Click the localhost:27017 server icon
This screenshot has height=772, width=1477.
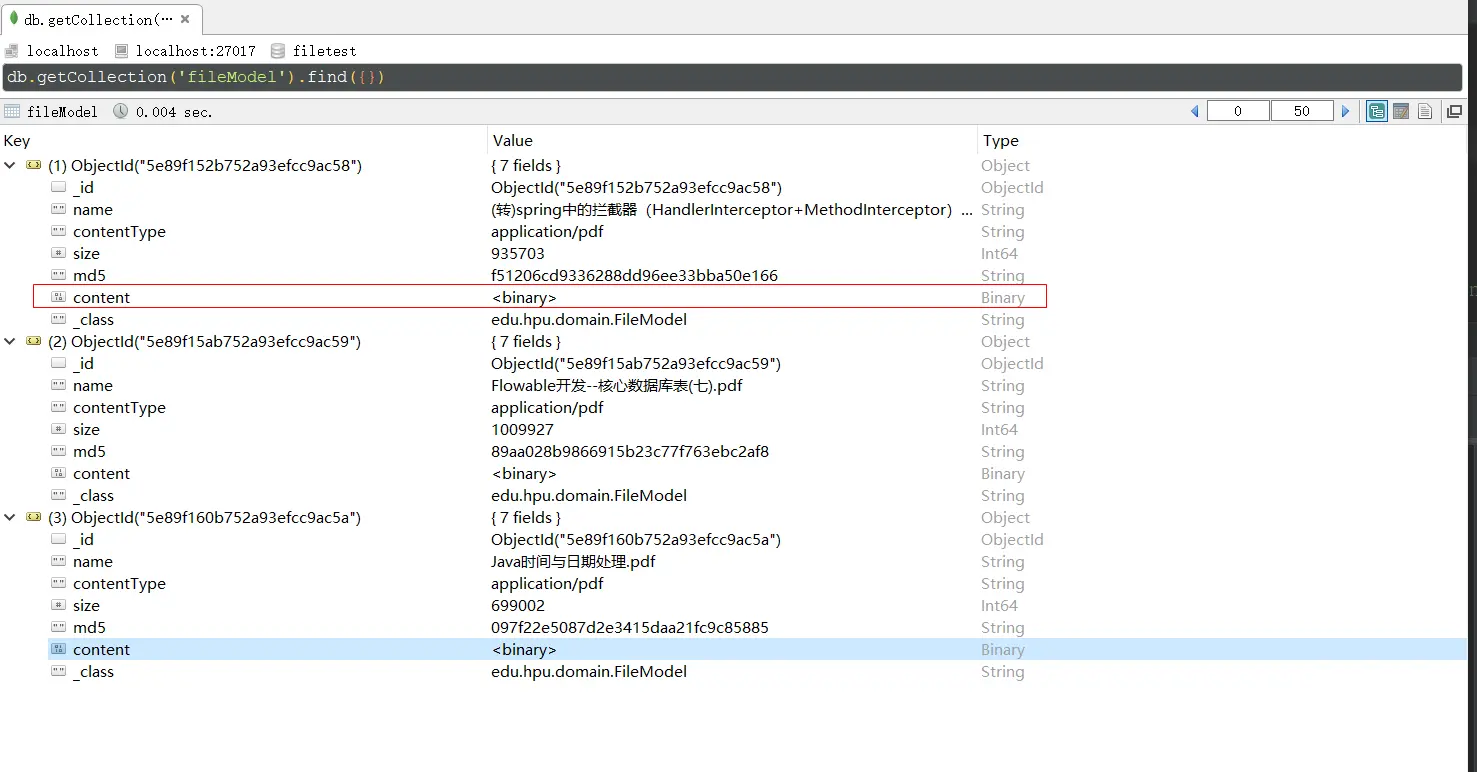pos(122,50)
